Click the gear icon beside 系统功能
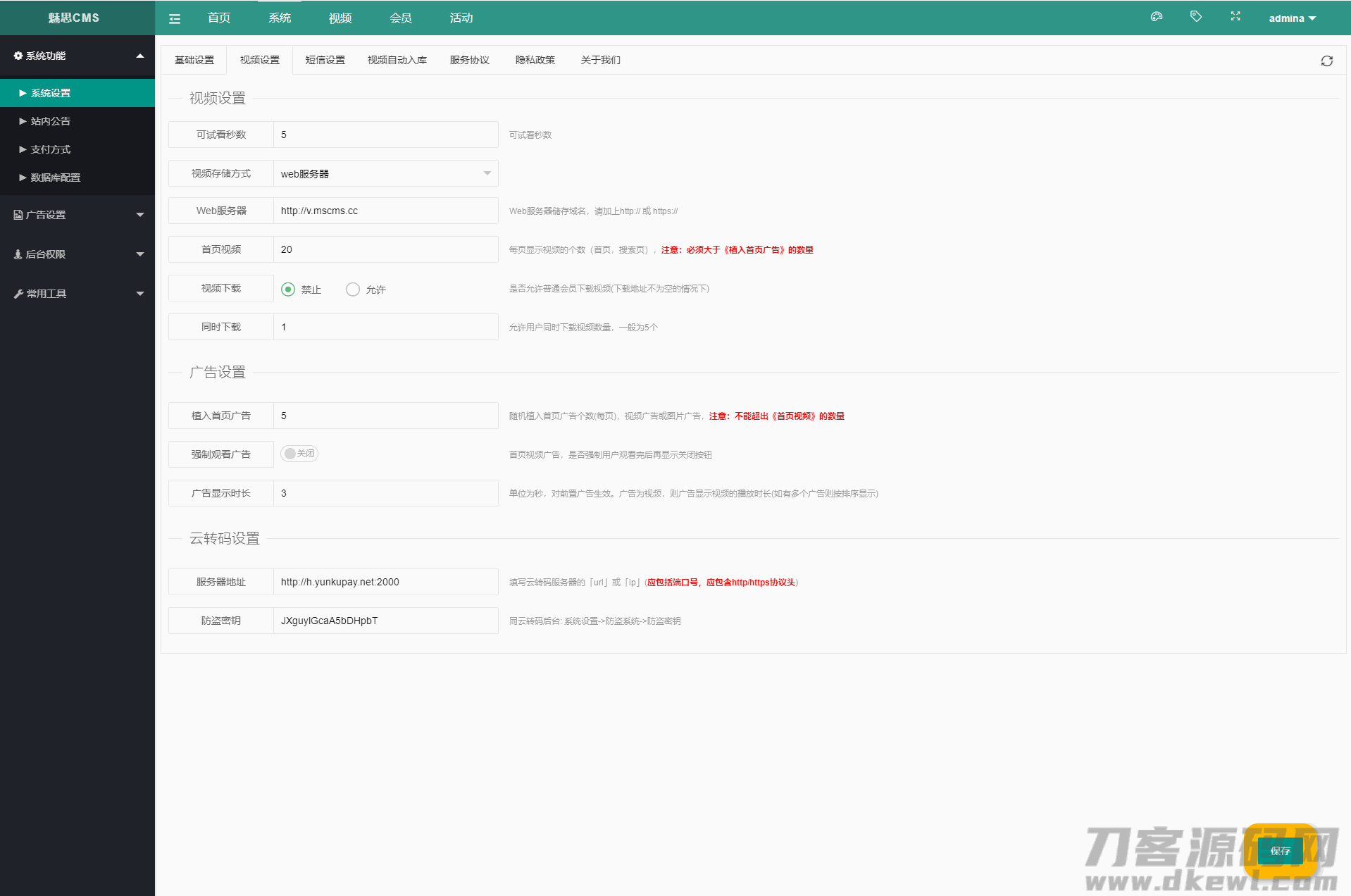This screenshot has width=1351, height=896. (x=18, y=56)
